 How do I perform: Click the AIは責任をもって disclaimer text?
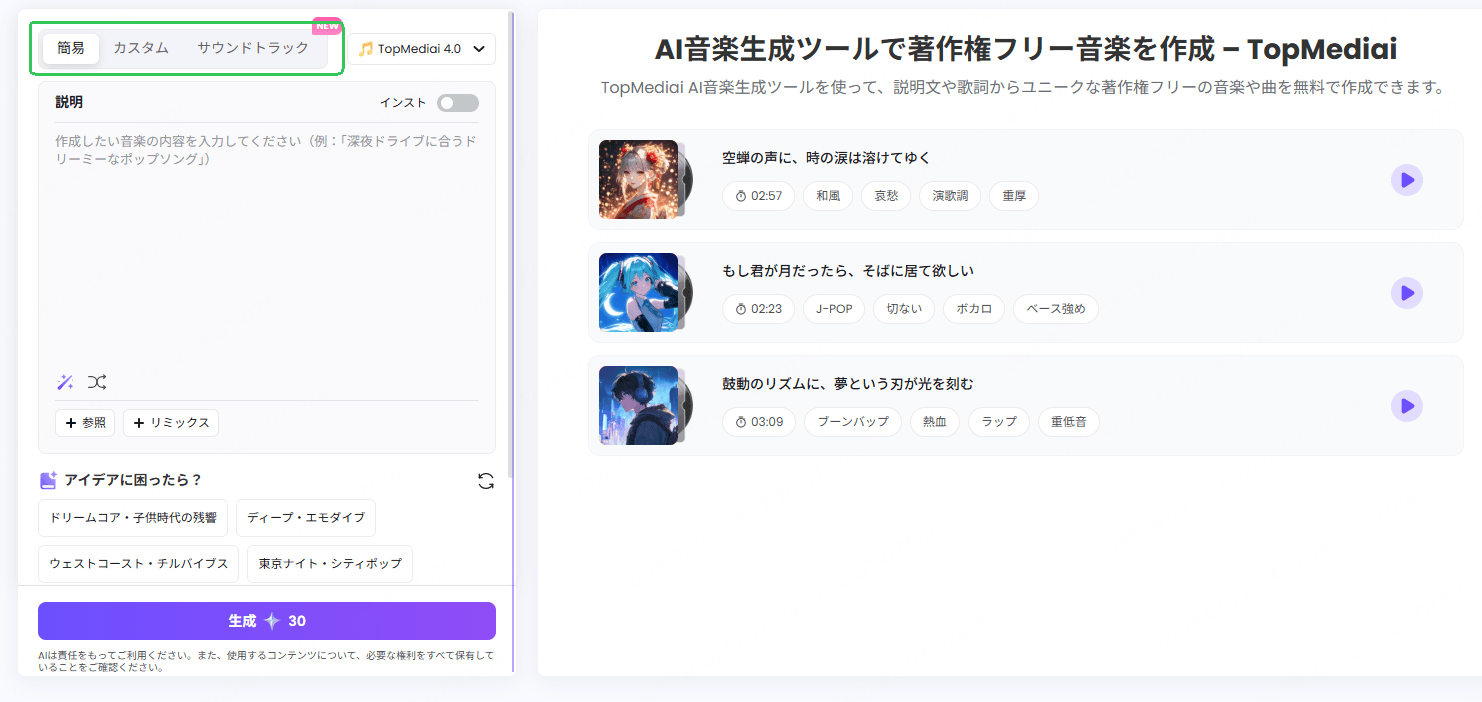tap(266, 661)
